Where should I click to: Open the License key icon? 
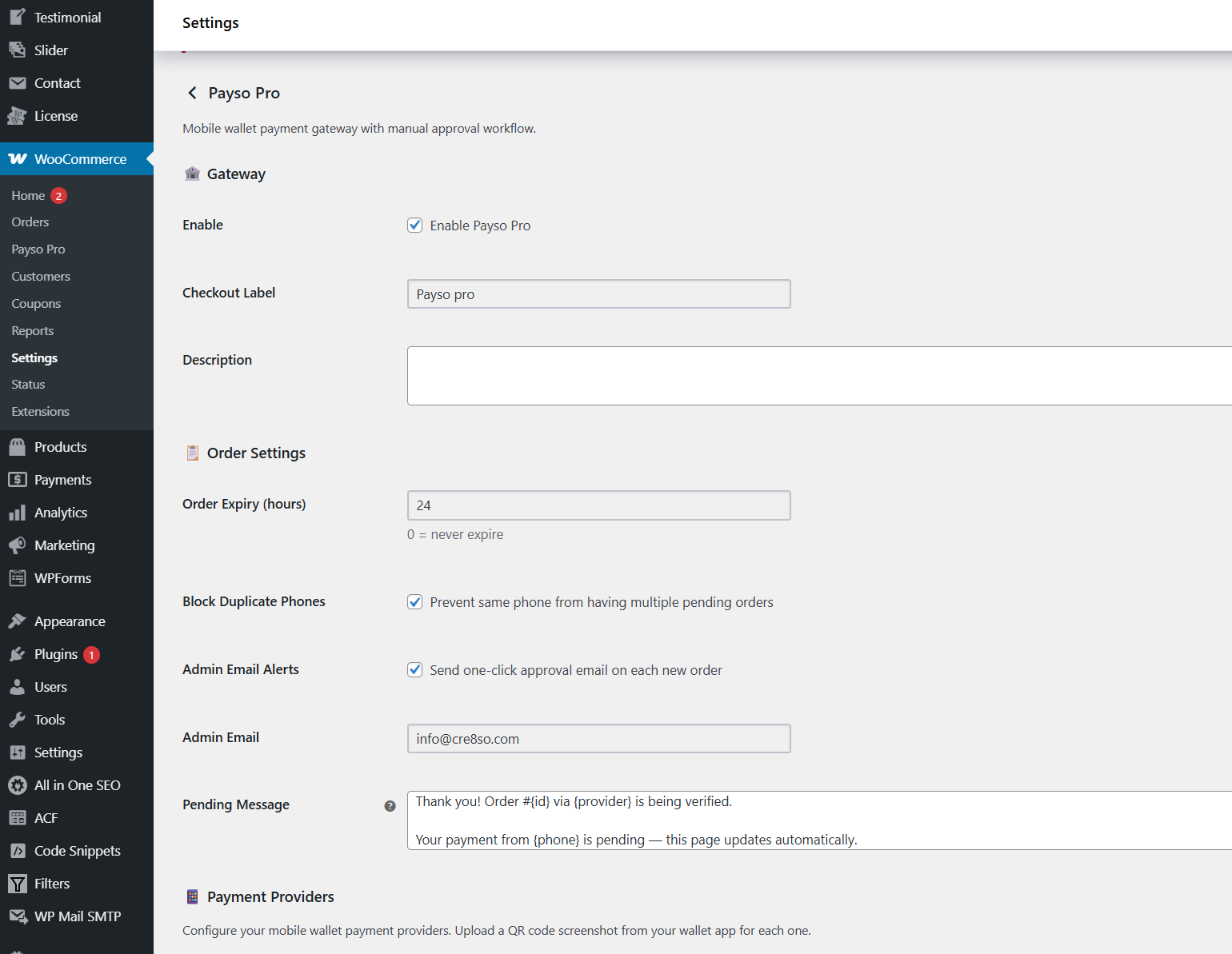click(x=18, y=115)
